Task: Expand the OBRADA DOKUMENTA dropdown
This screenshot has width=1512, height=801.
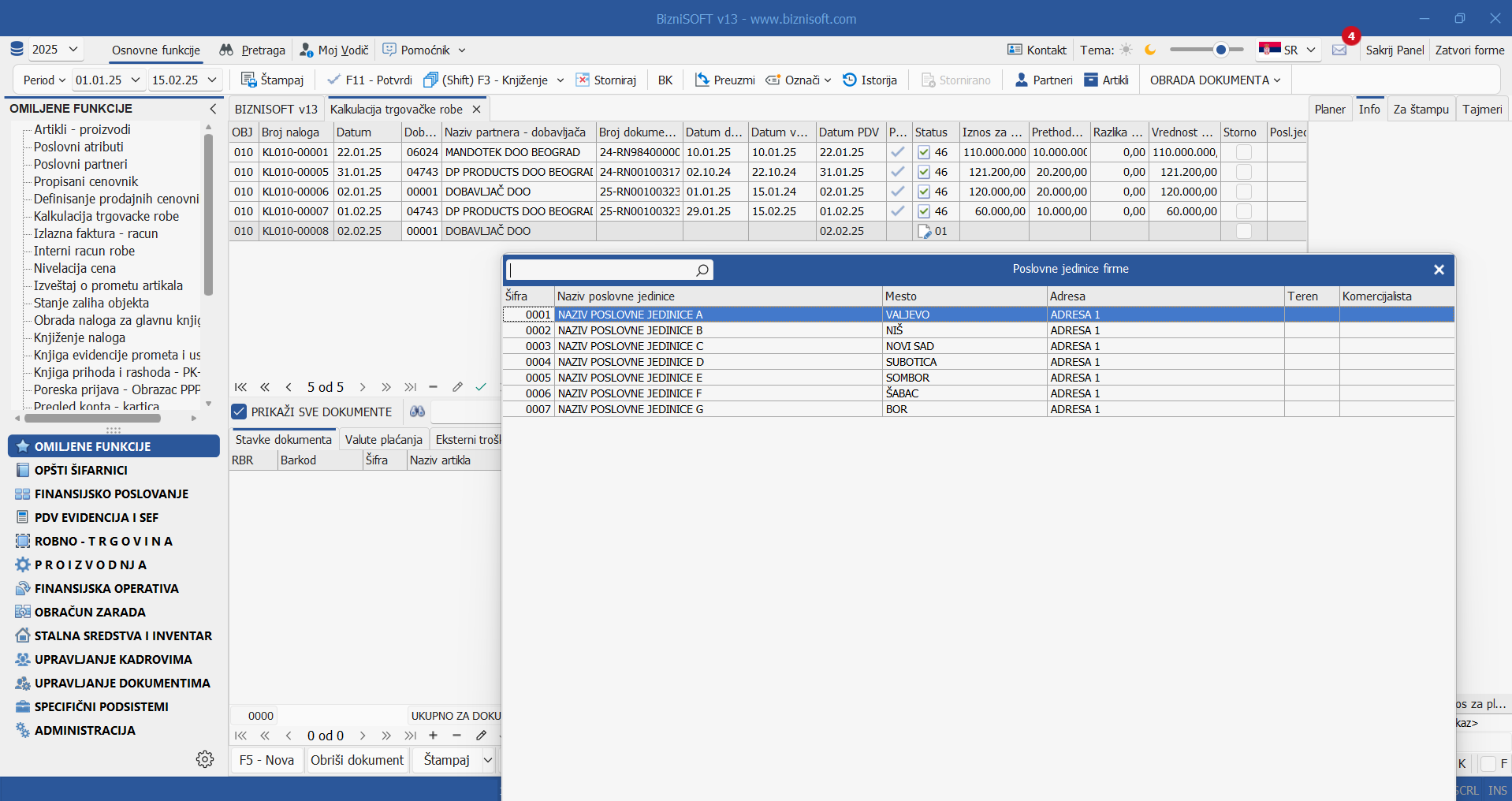Action: click(1215, 80)
